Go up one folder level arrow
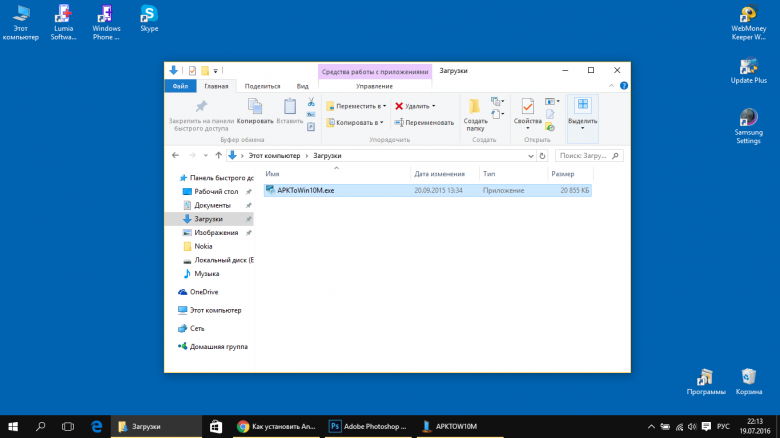Viewport: 780px width, 438px height. tap(218, 155)
